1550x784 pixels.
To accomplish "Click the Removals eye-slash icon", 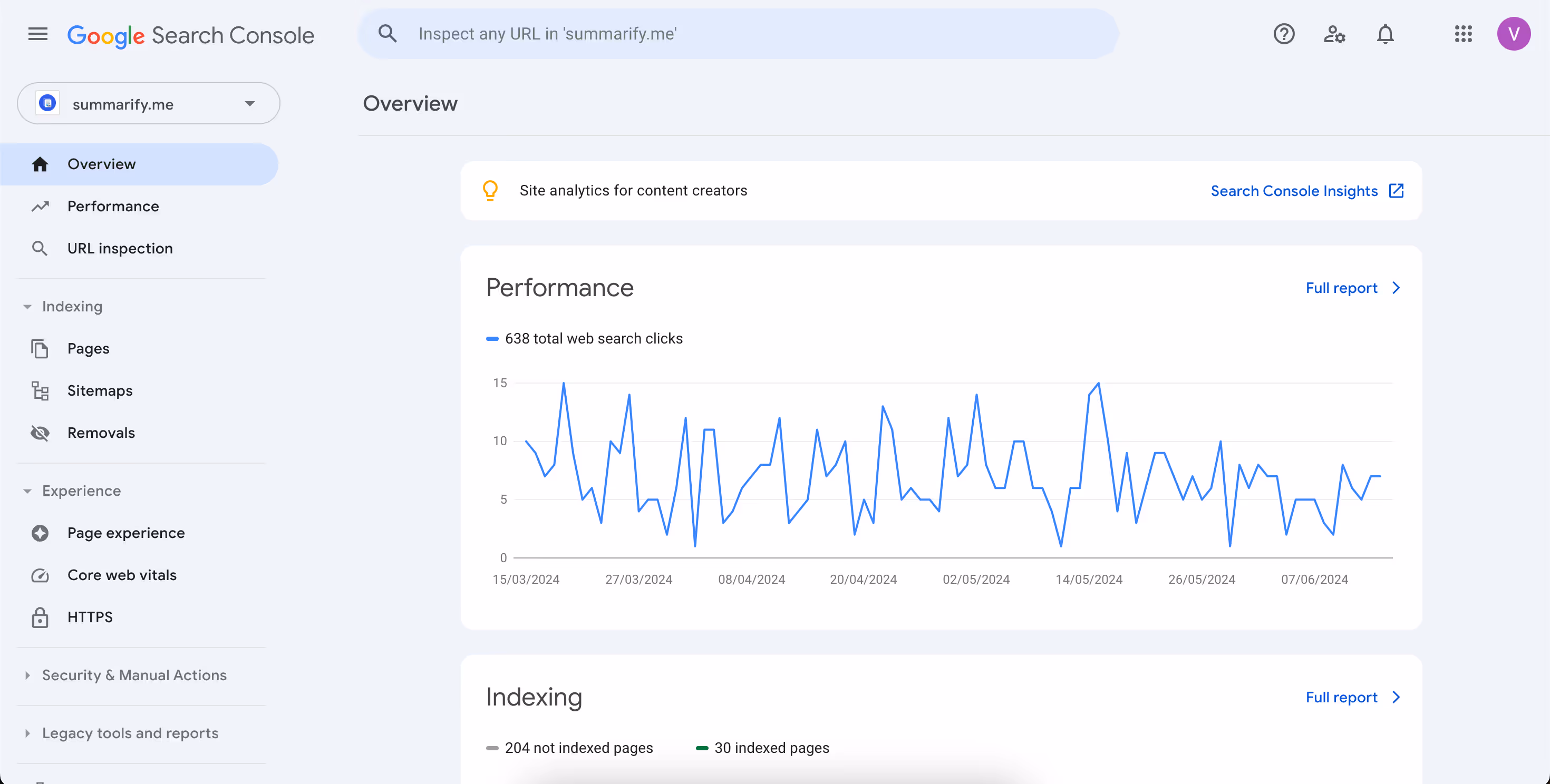I will (x=40, y=433).
